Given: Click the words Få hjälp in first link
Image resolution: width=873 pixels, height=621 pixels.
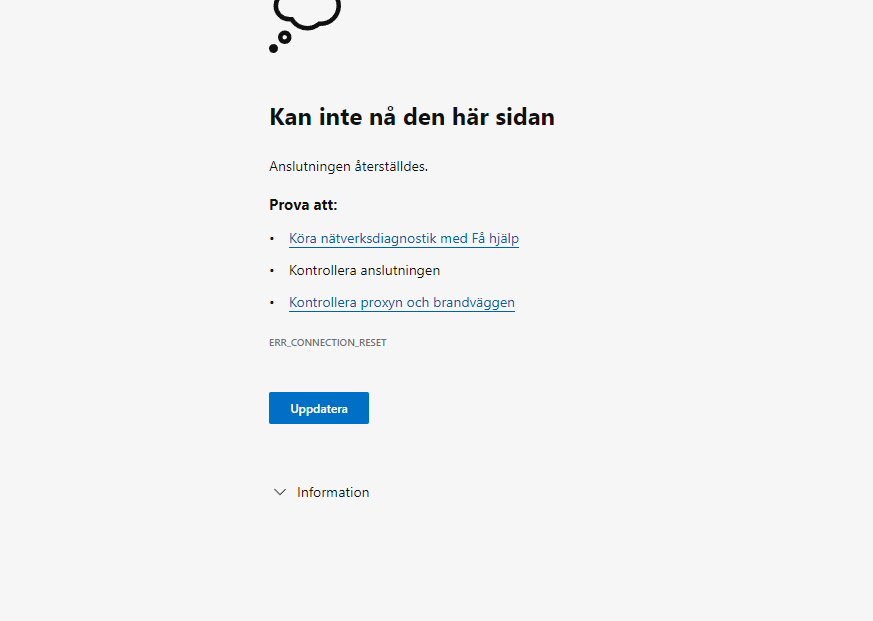Looking at the screenshot, I should pyautogui.click(x=495, y=239).
